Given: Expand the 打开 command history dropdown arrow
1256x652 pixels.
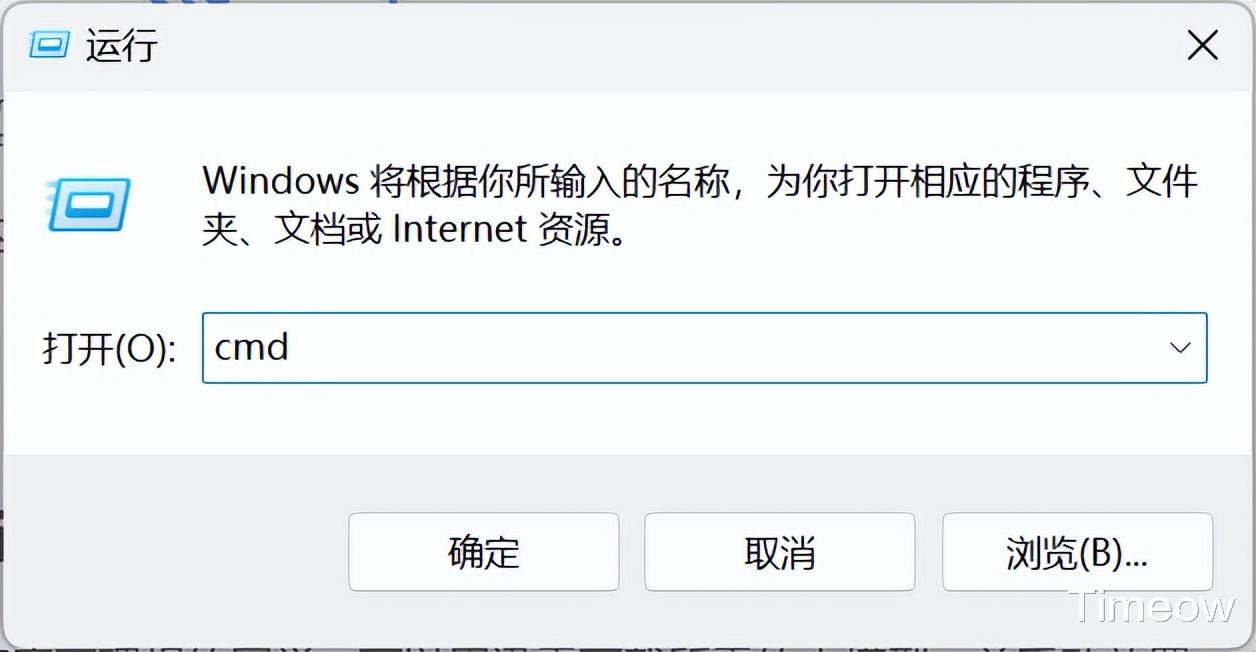Looking at the screenshot, I should (x=1180, y=348).
